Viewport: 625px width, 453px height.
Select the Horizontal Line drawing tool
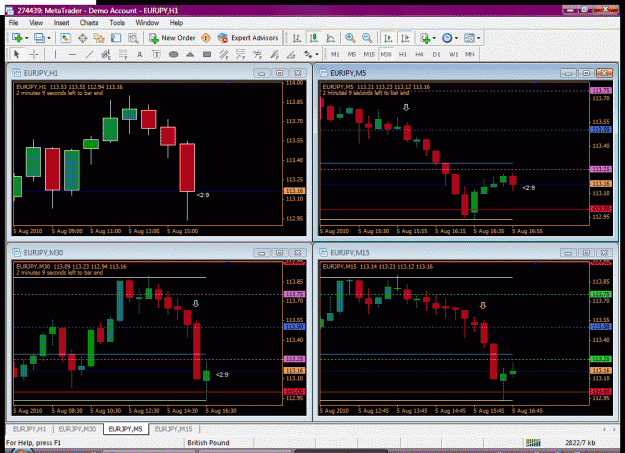[72, 54]
